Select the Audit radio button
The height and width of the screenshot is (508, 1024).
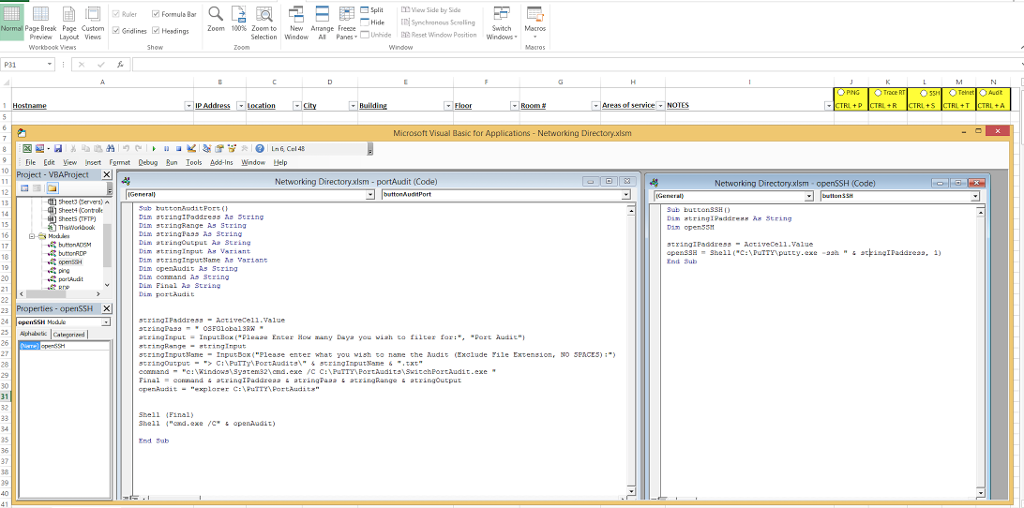pos(984,93)
